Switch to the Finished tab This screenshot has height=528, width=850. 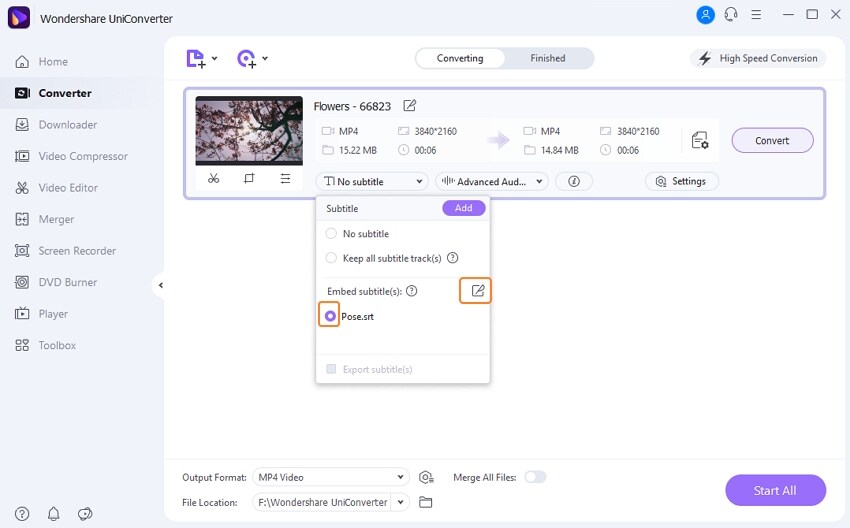coord(548,58)
